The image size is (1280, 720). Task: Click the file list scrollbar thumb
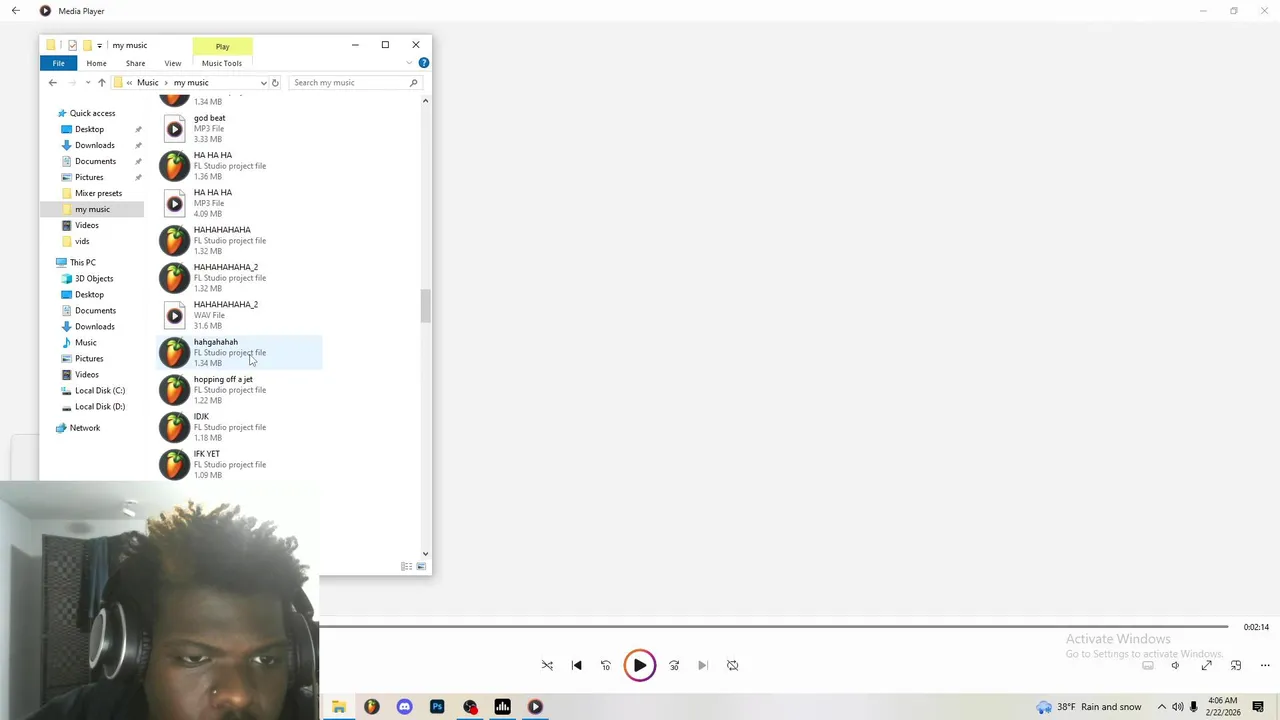425,307
